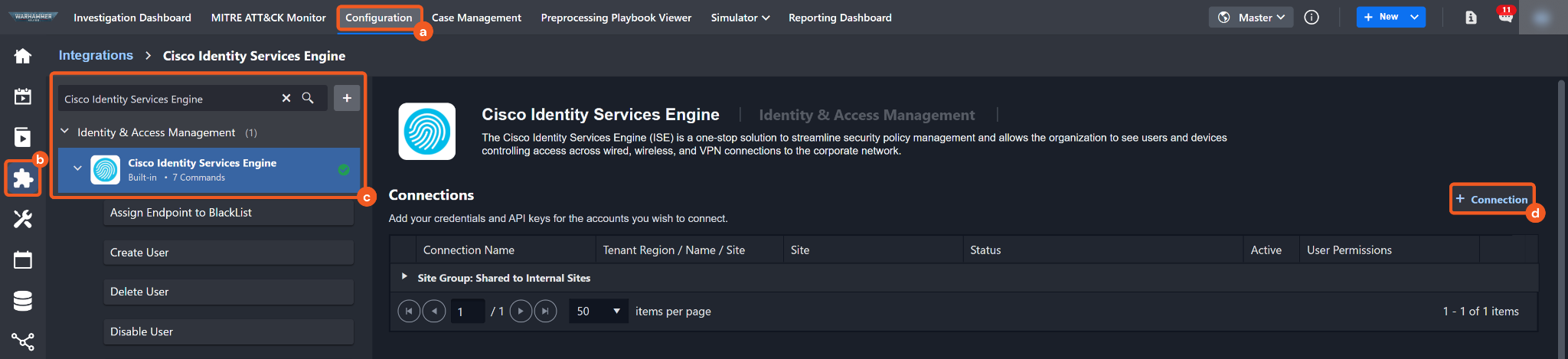Select Assign Endpoint to BlackList command
The width and height of the screenshot is (1568, 359).
229,213
